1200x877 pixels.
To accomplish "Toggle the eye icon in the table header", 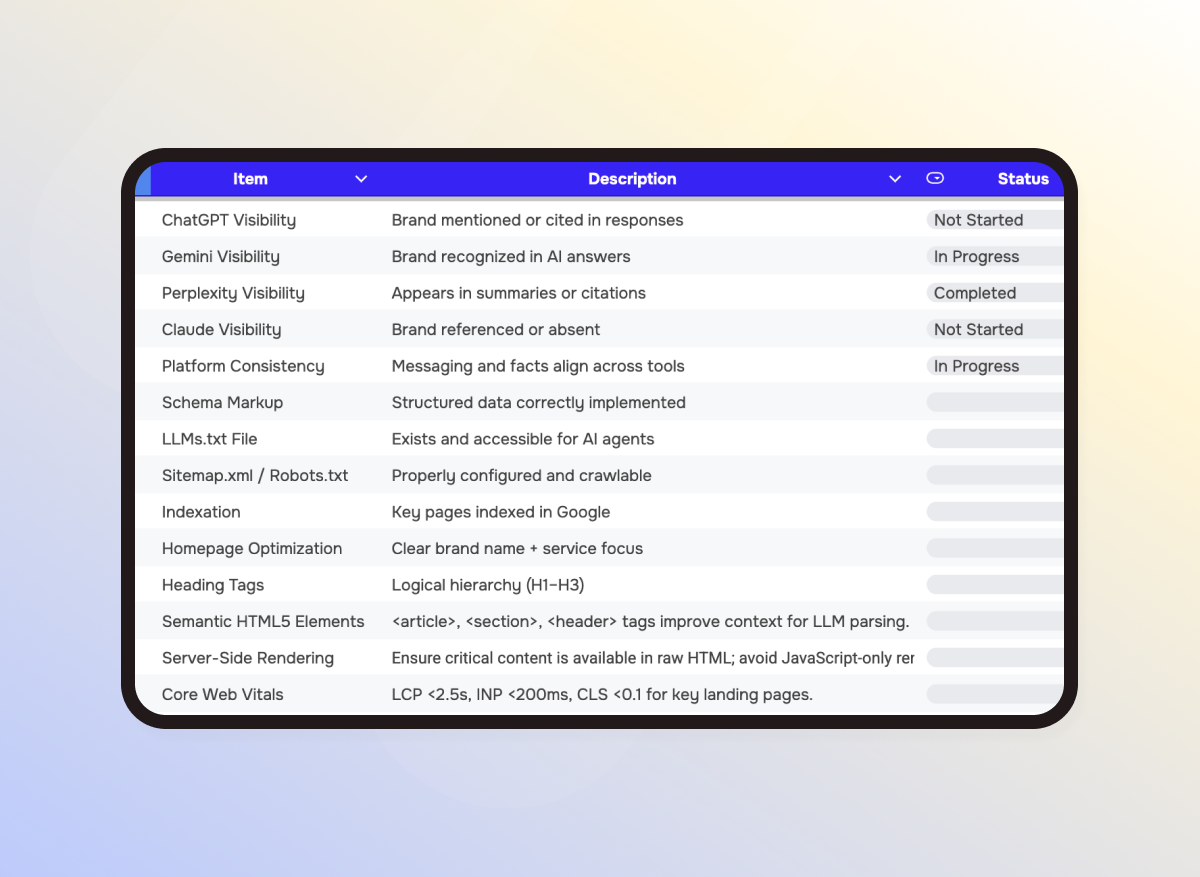I will pyautogui.click(x=935, y=178).
